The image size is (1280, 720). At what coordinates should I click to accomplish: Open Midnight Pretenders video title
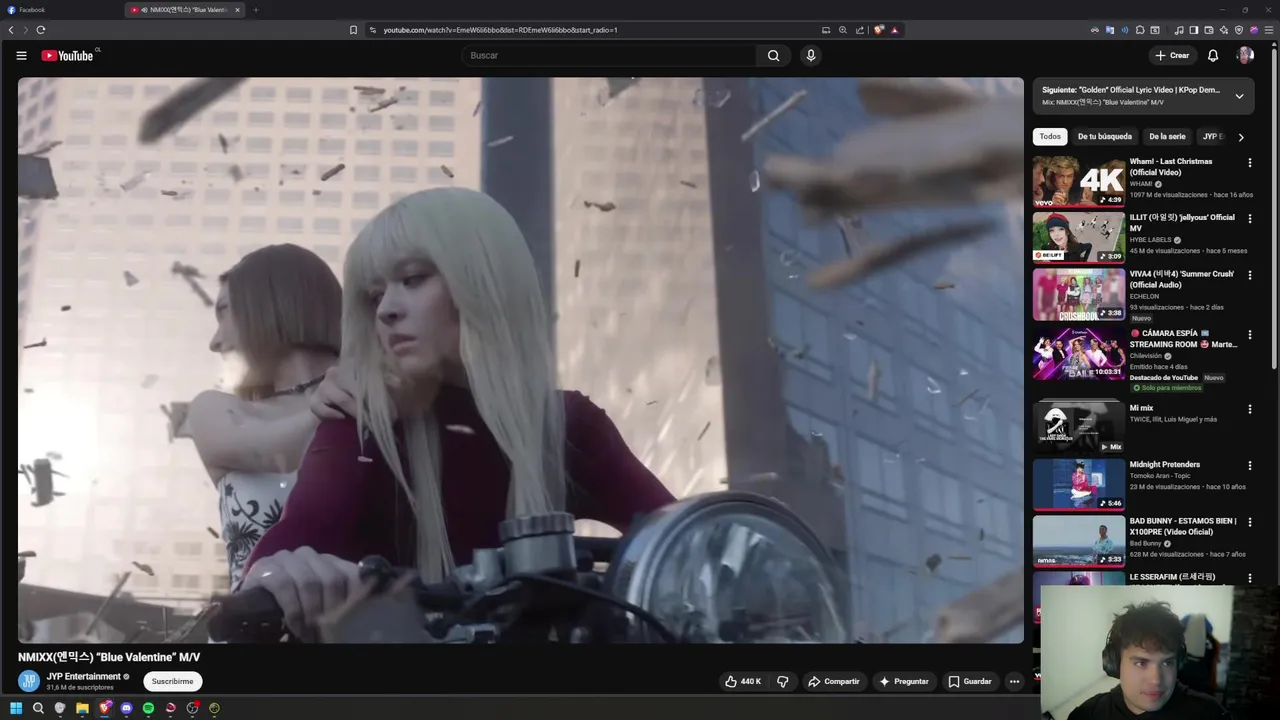(1165, 464)
